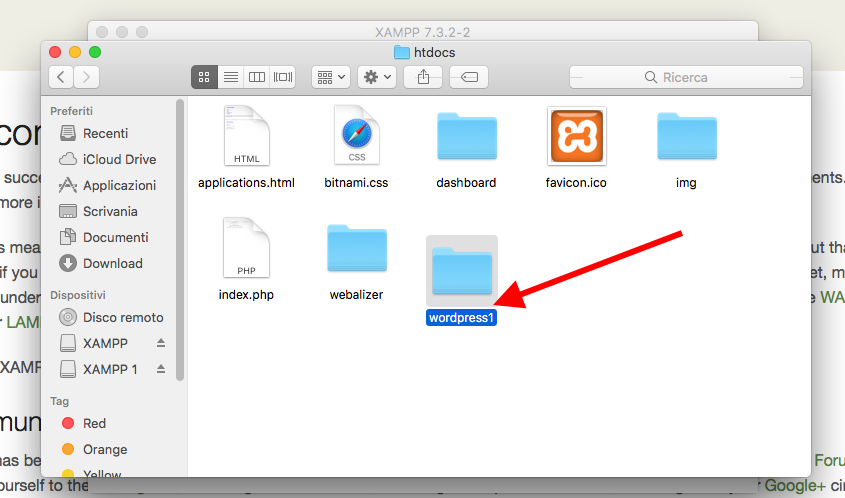845x498 pixels.
Task: Select the dashboard folder icon
Action: (467, 136)
